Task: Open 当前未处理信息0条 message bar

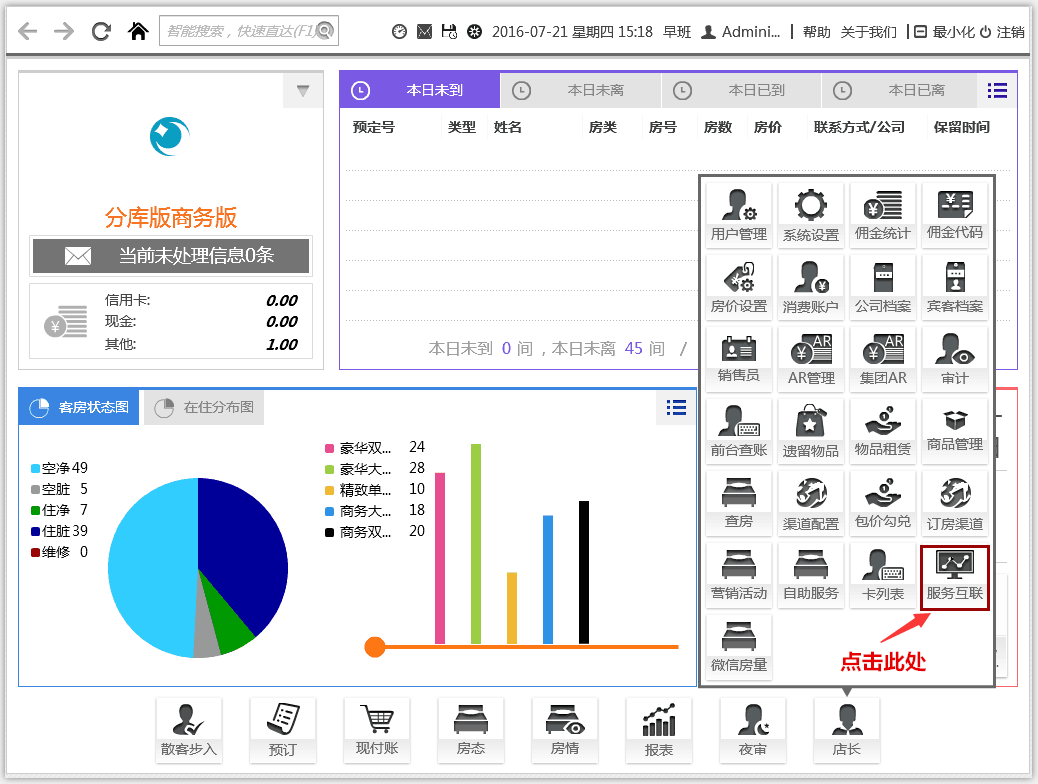Action: click(x=171, y=256)
